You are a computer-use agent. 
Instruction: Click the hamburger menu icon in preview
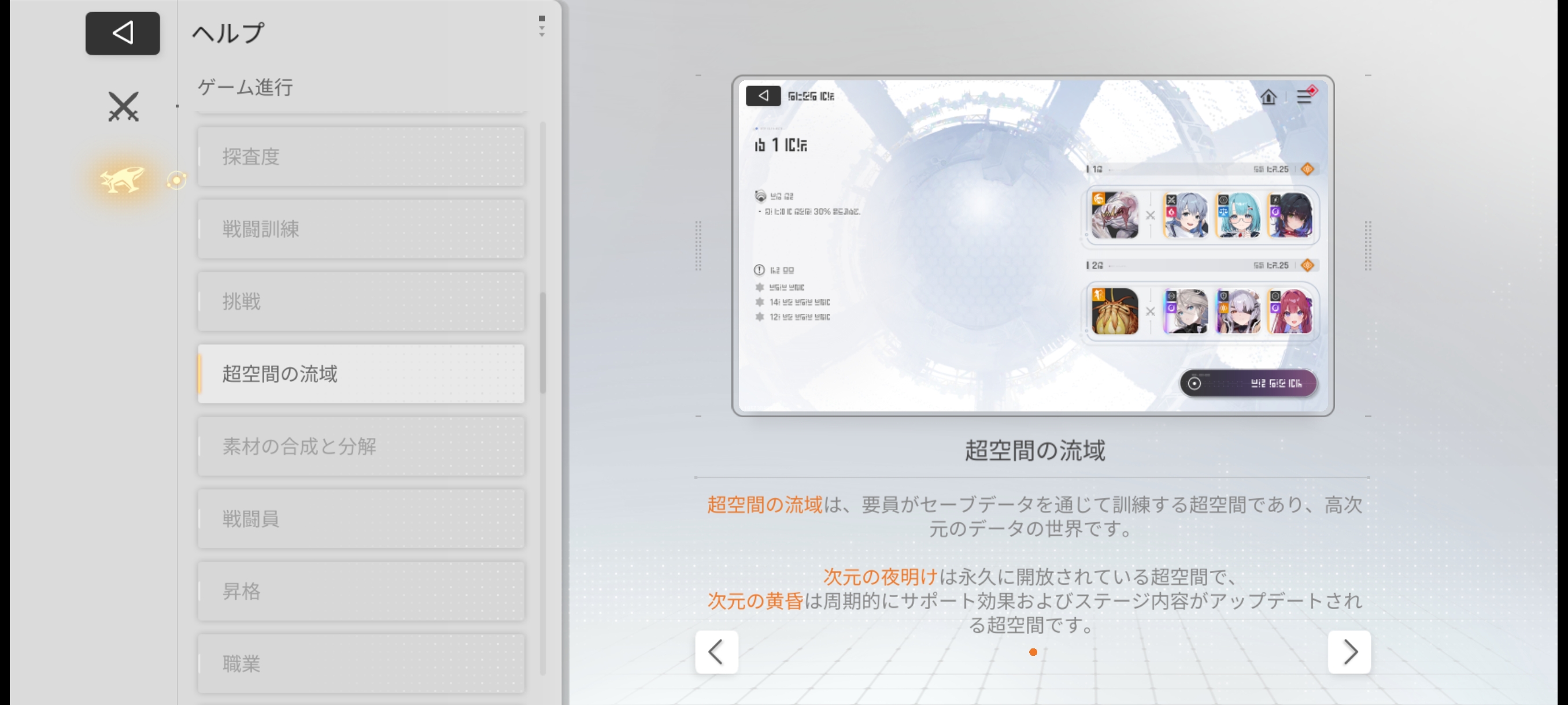click(x=1304, y=97)
